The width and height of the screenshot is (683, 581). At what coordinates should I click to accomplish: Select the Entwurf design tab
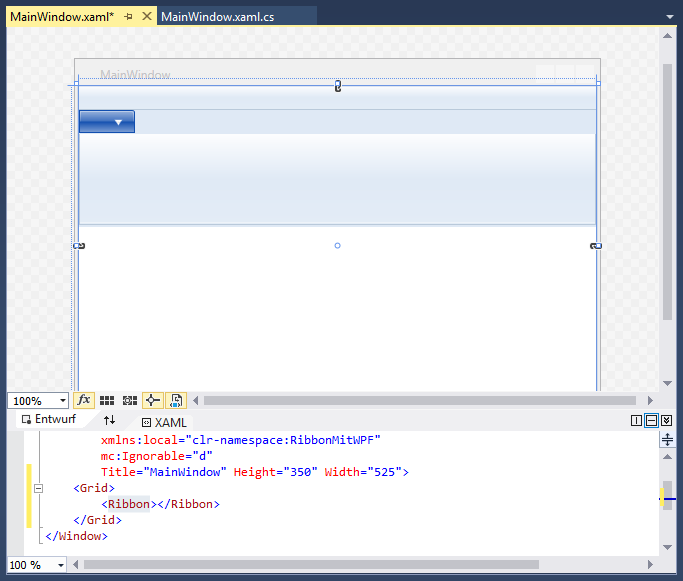tap(49, 421)
